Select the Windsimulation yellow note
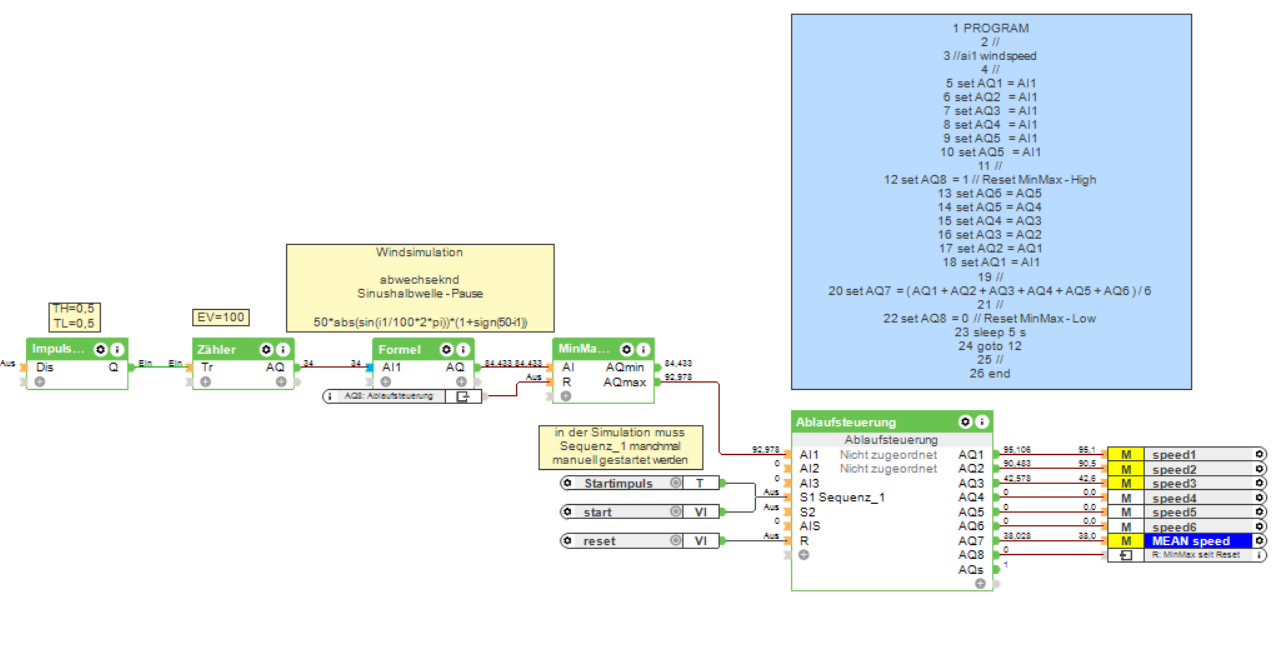This screenshot has height=648, width=1285. coord(420,288)
